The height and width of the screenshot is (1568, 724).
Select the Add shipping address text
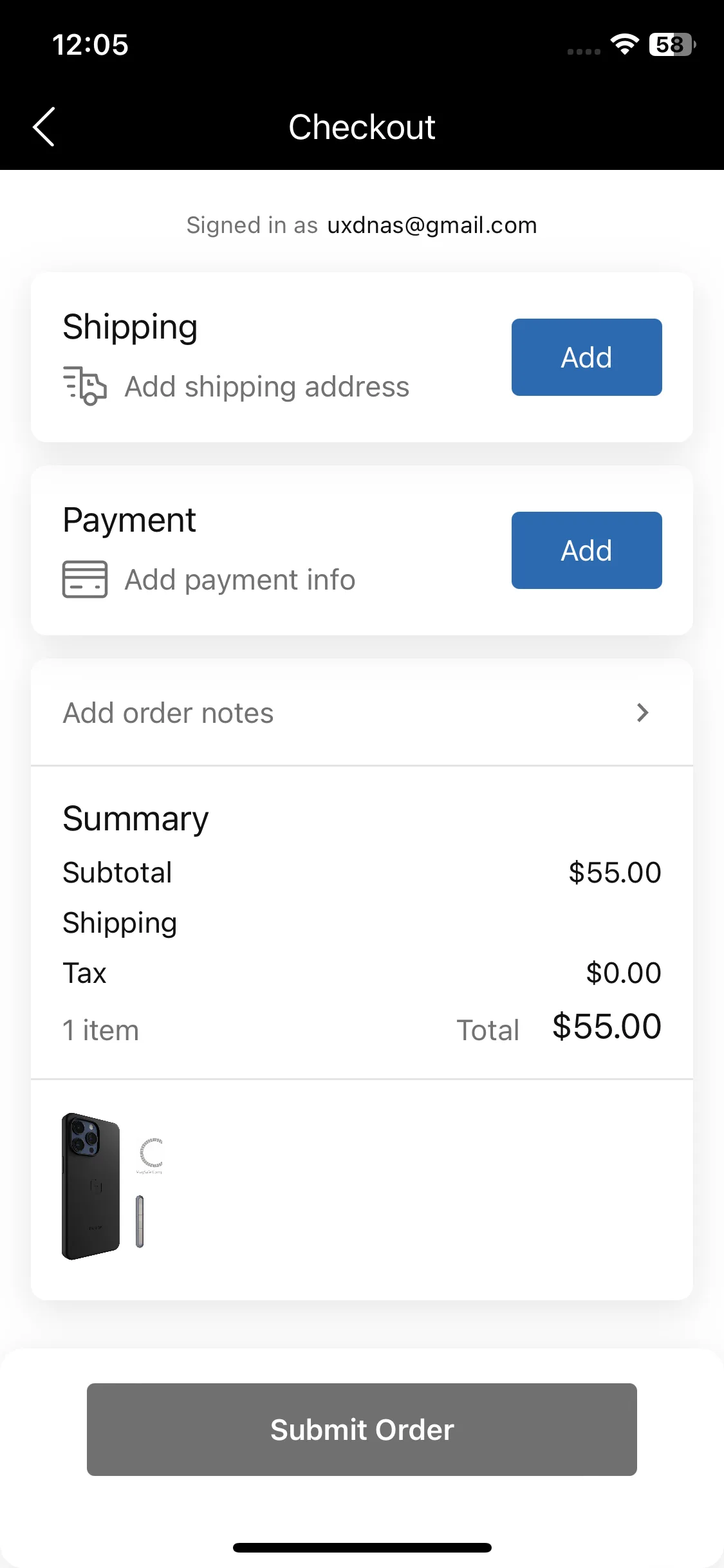pos(266,387)
